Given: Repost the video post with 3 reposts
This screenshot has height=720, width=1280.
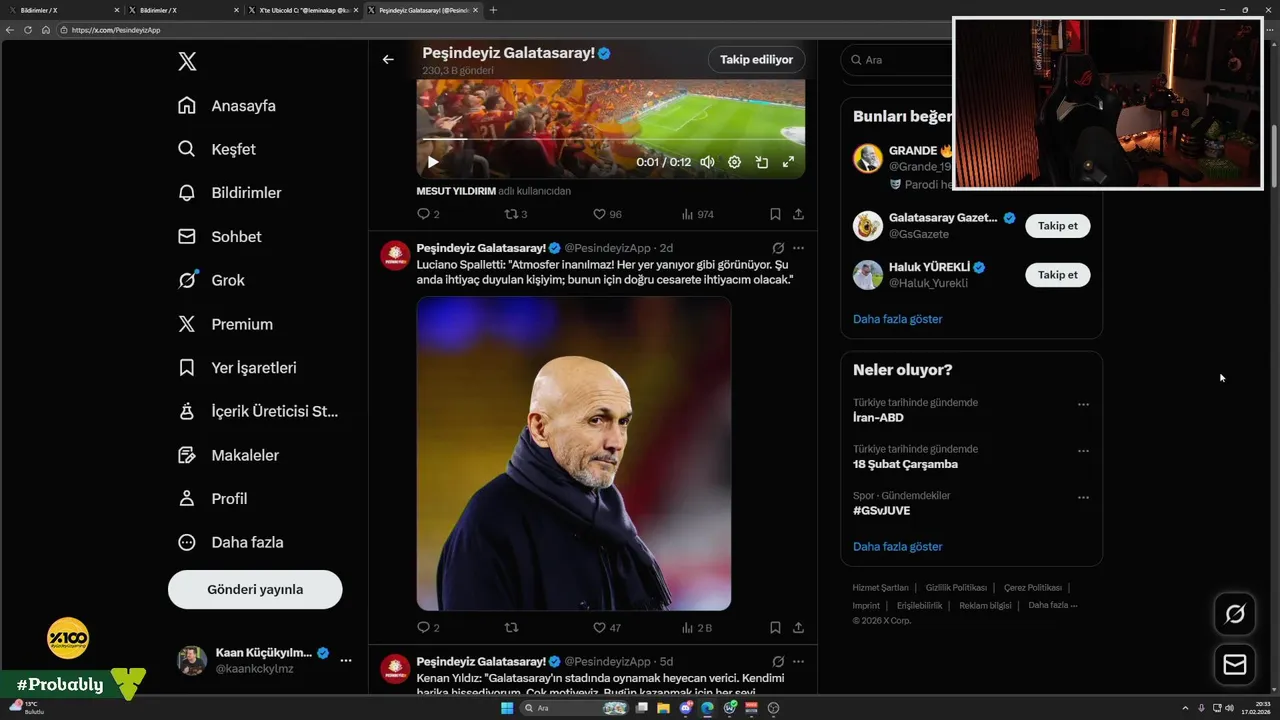Looking at the screenshot, I should [x=516, y=214].
